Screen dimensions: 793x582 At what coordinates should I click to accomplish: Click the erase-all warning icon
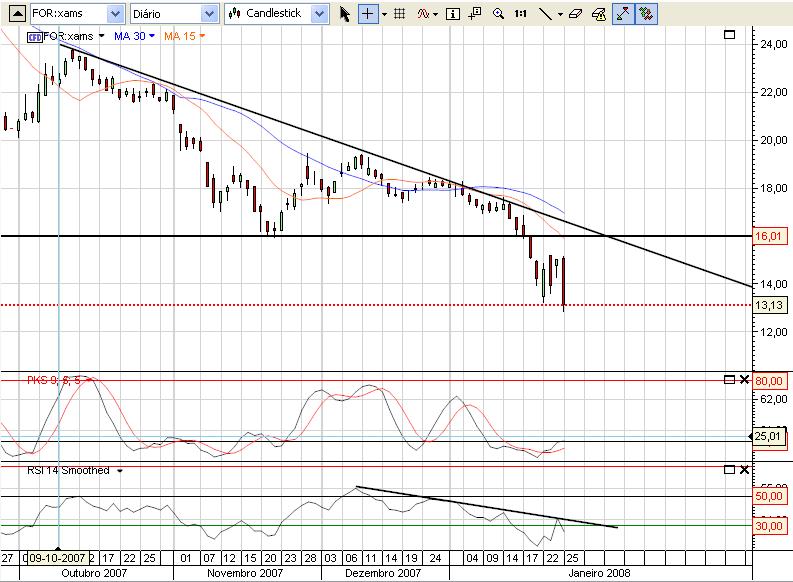click(599, 14)
